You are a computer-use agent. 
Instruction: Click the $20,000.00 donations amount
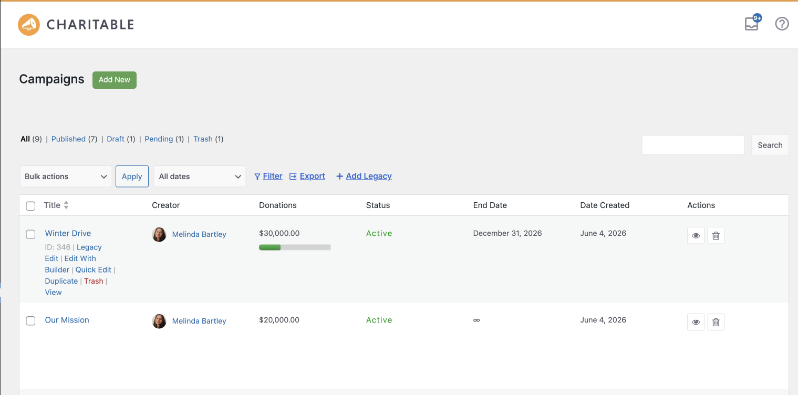pyautogui.click(x=279, y=320)
